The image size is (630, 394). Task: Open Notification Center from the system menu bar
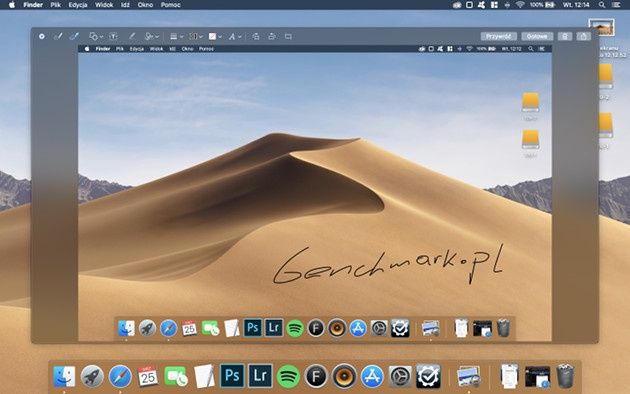coord(616,5)
